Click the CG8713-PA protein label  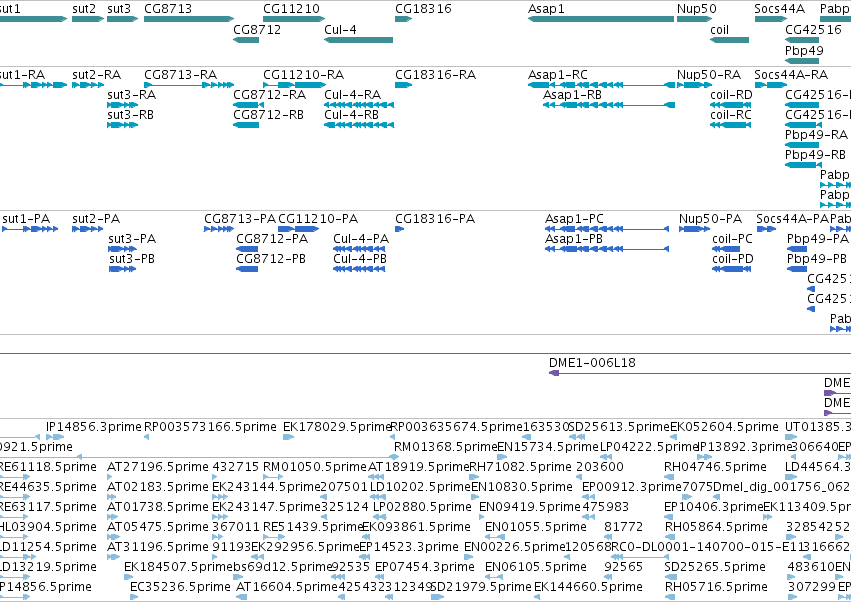(x=240, y=219)
